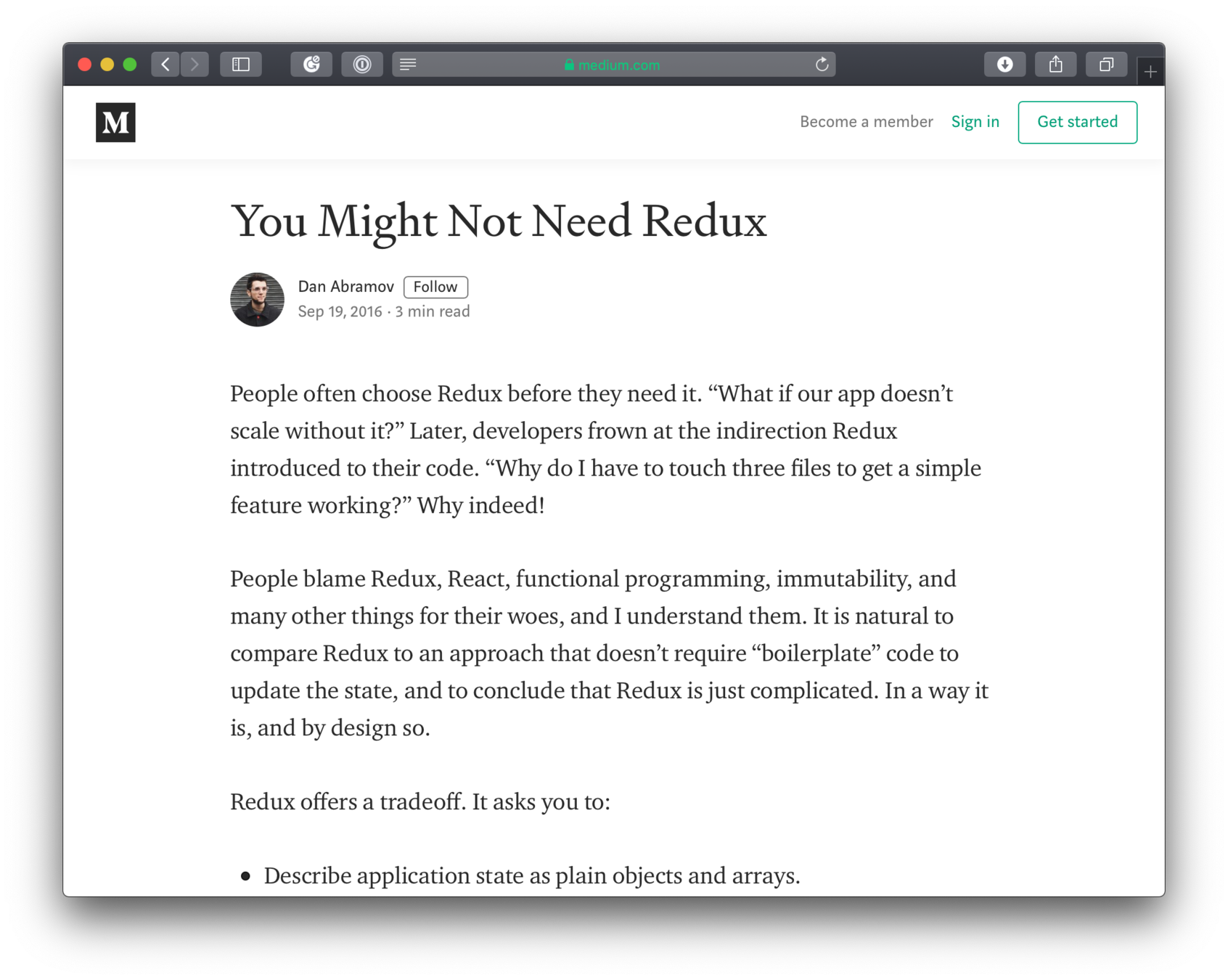The height and width of the screenshot is (980, 1228).
Task: Close the Safari window
Action: pos(84,65)
